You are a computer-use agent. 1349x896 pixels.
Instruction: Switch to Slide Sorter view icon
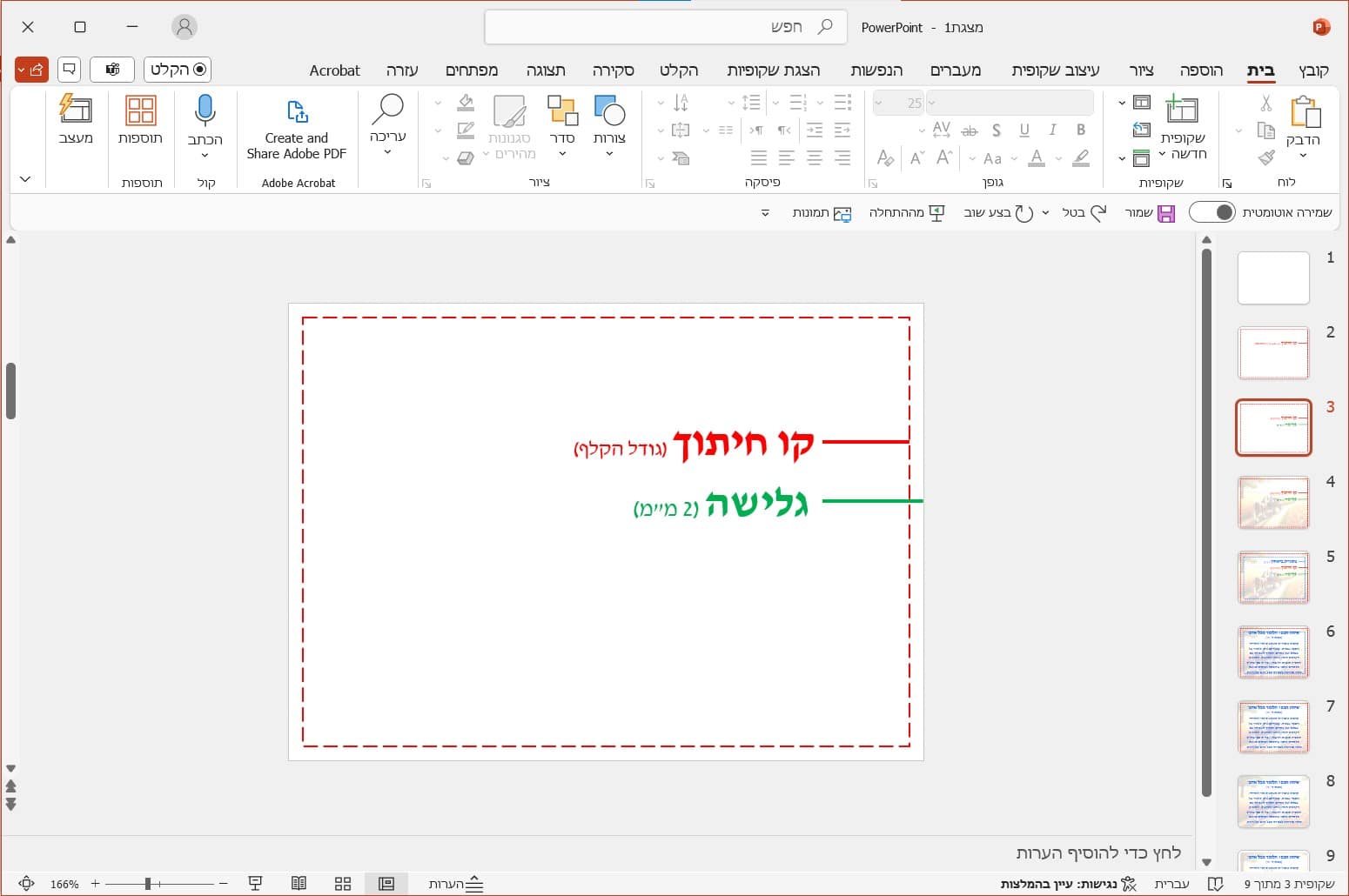click(343, 884)
